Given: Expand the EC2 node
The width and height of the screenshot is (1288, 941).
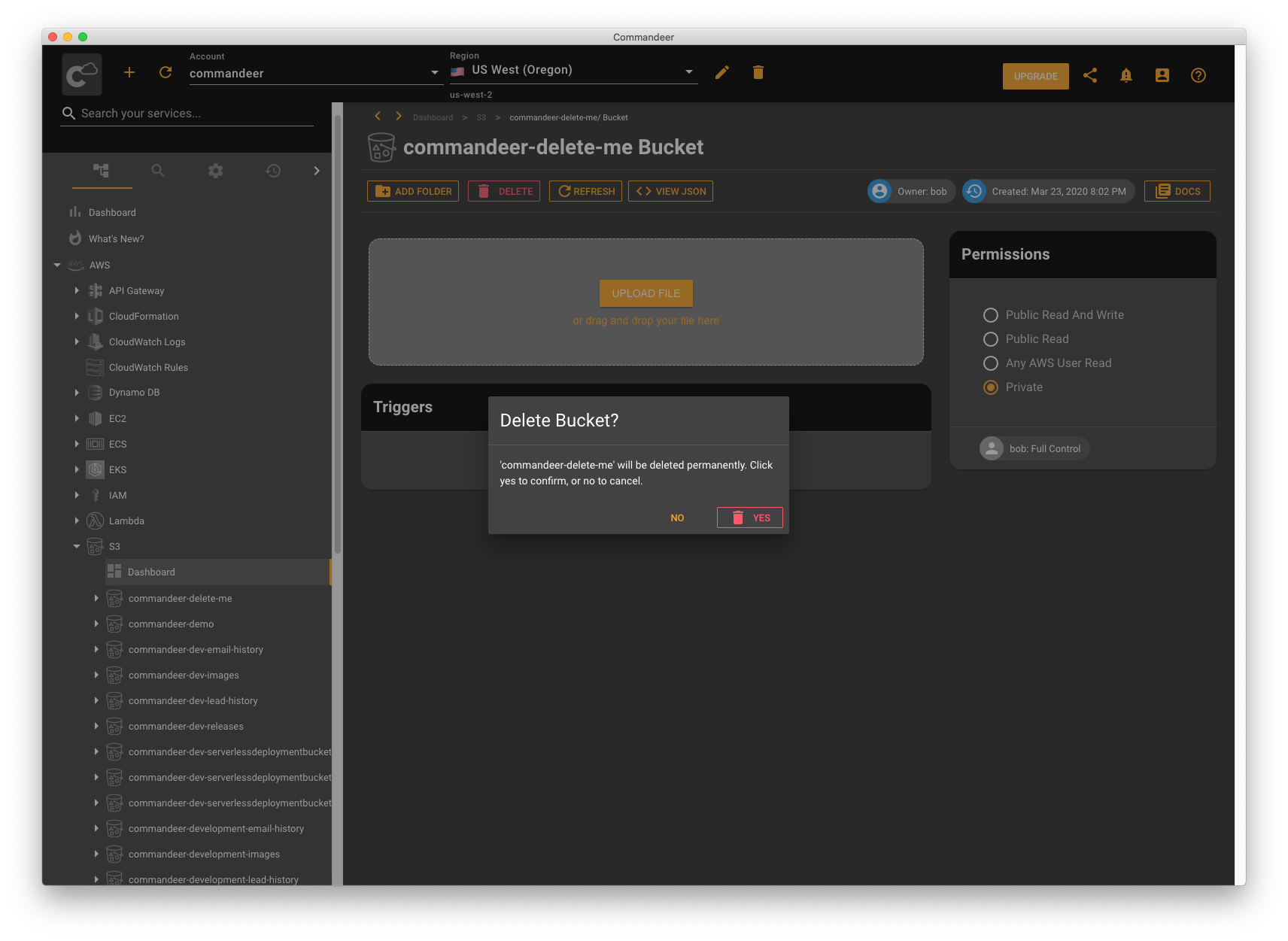Looking at the screenshot, I should 77,418.
